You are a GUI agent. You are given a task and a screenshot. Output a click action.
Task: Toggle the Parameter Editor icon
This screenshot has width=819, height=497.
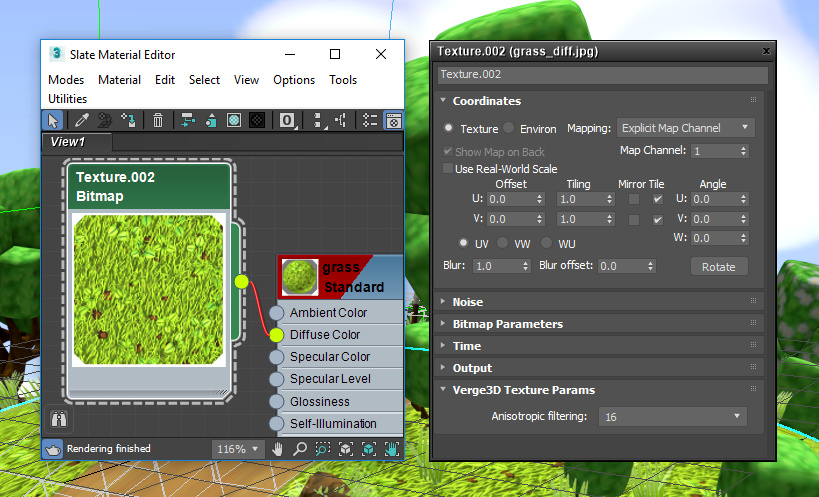[393, 121]
